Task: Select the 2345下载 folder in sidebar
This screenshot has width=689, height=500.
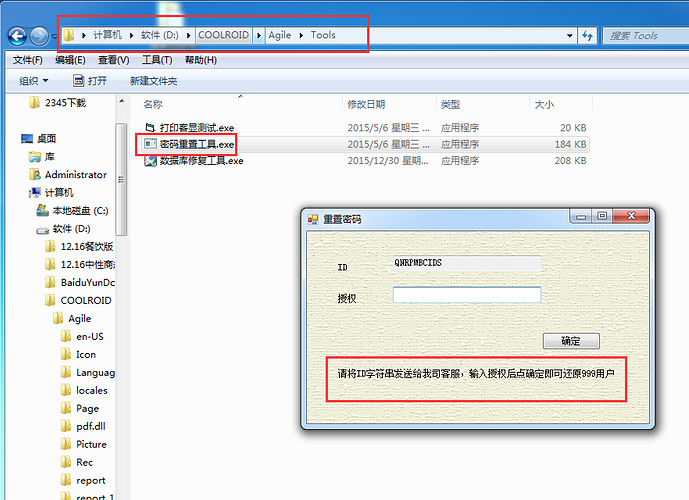Action: coord(57,102)
